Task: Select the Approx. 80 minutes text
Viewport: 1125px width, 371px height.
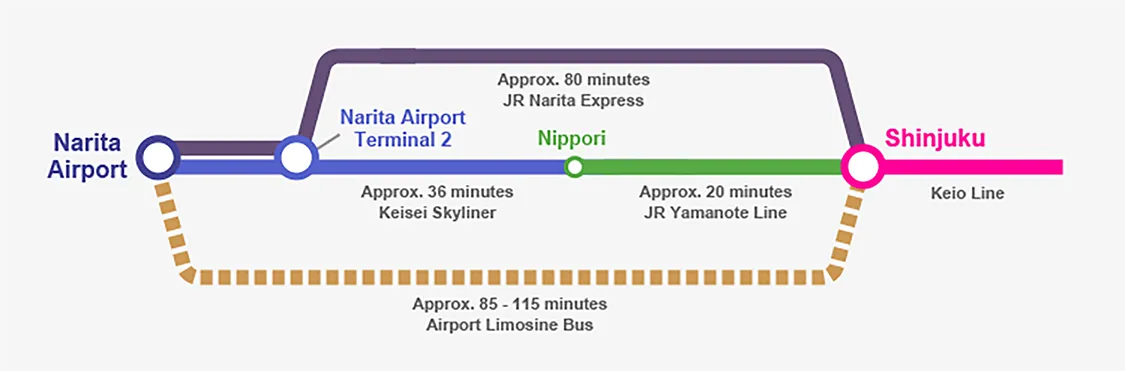Action: (573, 80)
